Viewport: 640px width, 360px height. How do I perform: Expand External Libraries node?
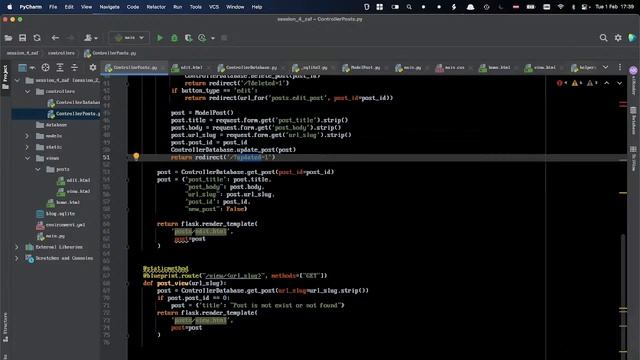pos(17,247)
